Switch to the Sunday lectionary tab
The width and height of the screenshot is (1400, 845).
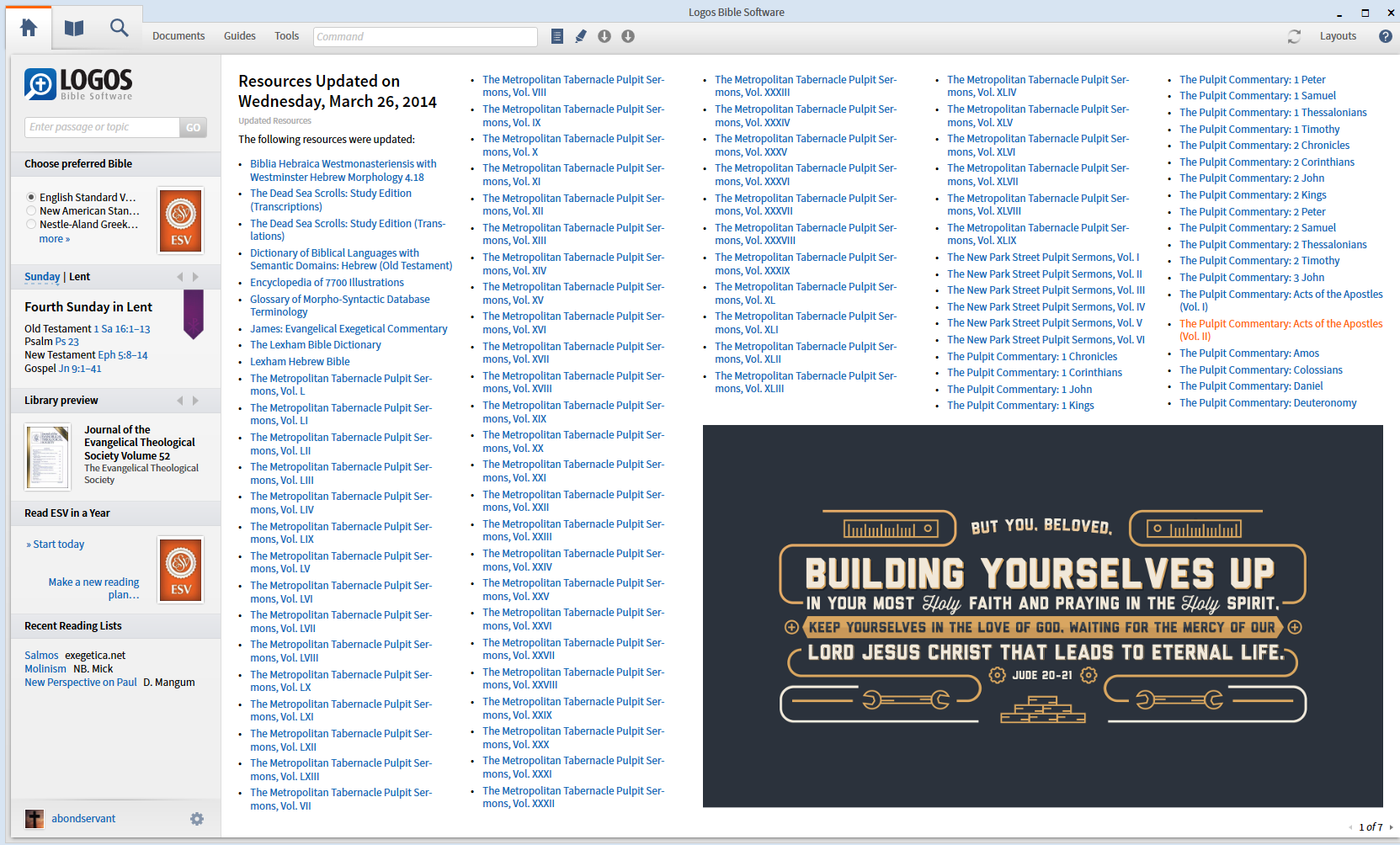click(x=42, y=277)
